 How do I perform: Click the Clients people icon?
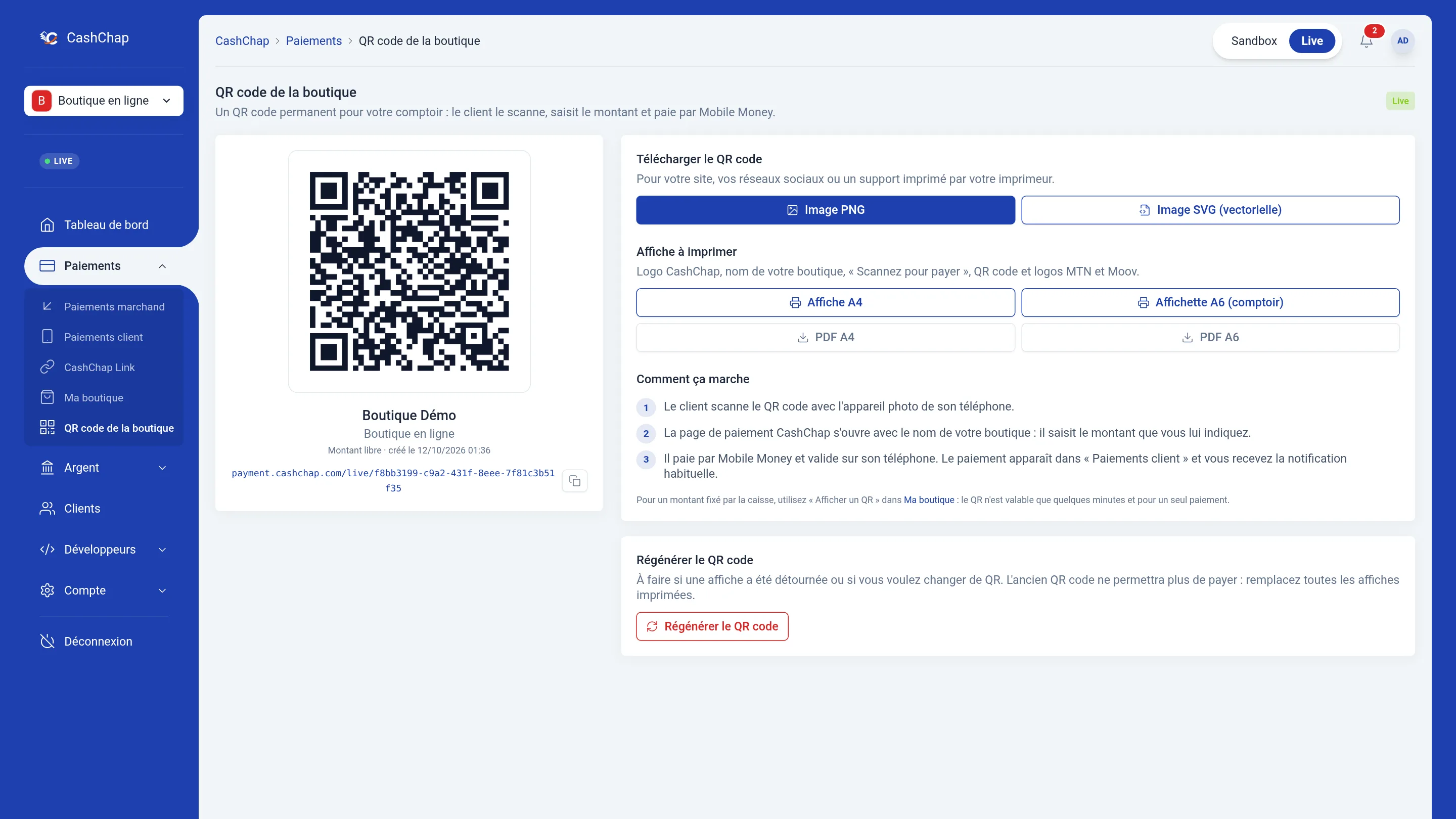48,509
